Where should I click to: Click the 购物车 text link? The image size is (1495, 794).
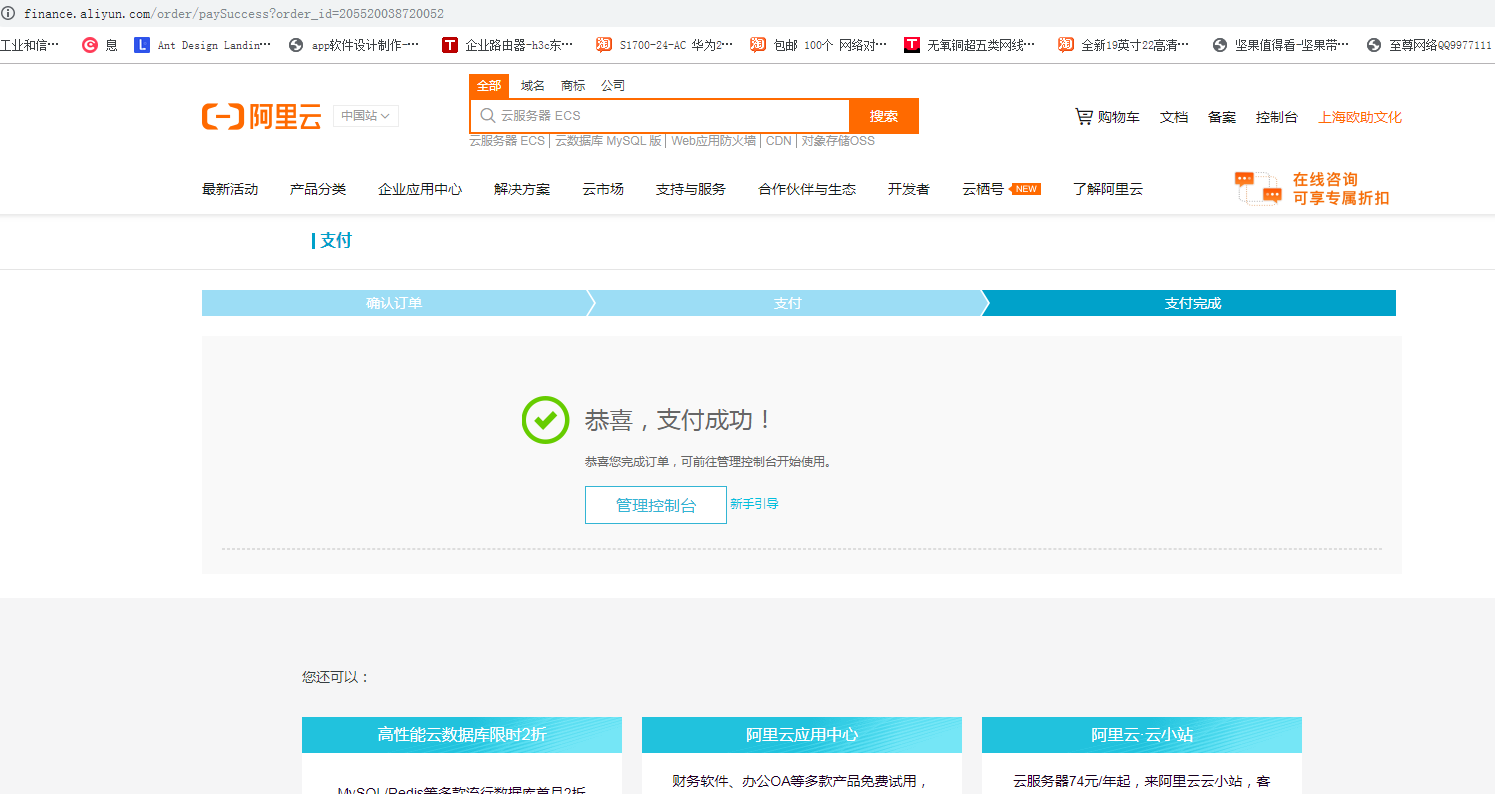coord(1118,117)
